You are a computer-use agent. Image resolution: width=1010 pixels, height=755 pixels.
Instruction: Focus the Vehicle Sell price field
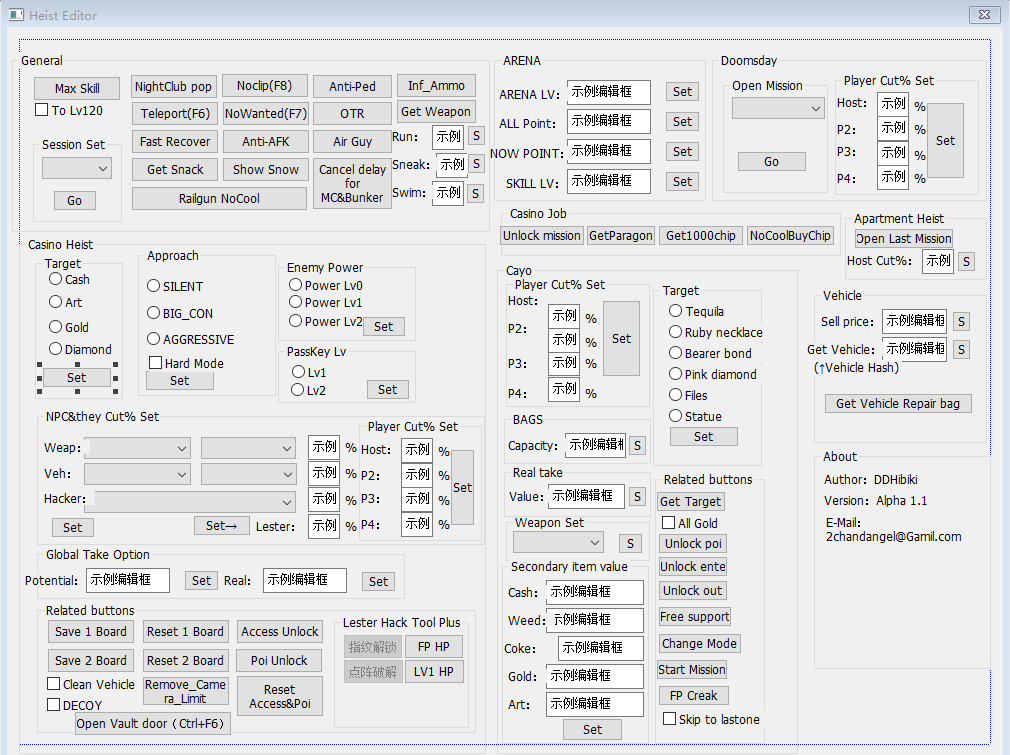913,321
